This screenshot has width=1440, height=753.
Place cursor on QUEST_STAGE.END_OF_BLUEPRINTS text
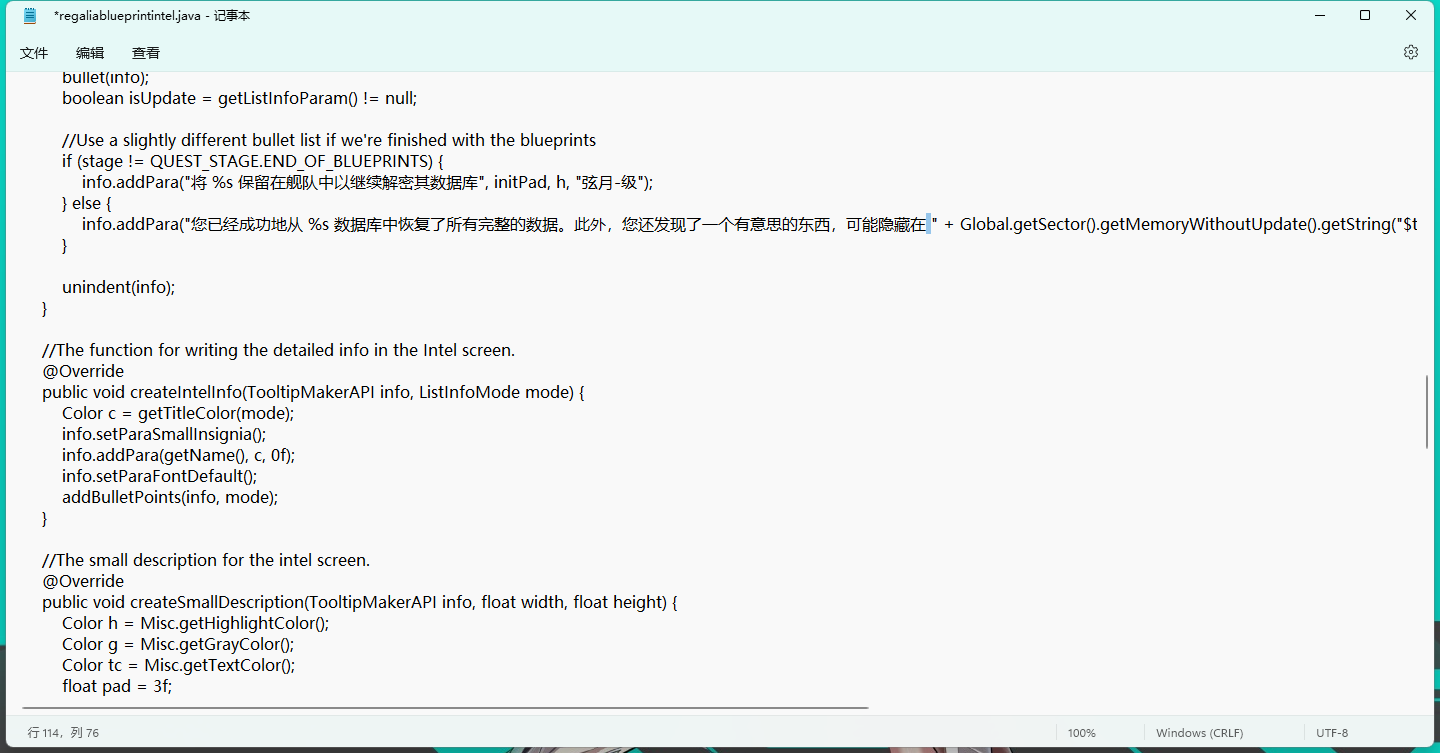point(290,161)
